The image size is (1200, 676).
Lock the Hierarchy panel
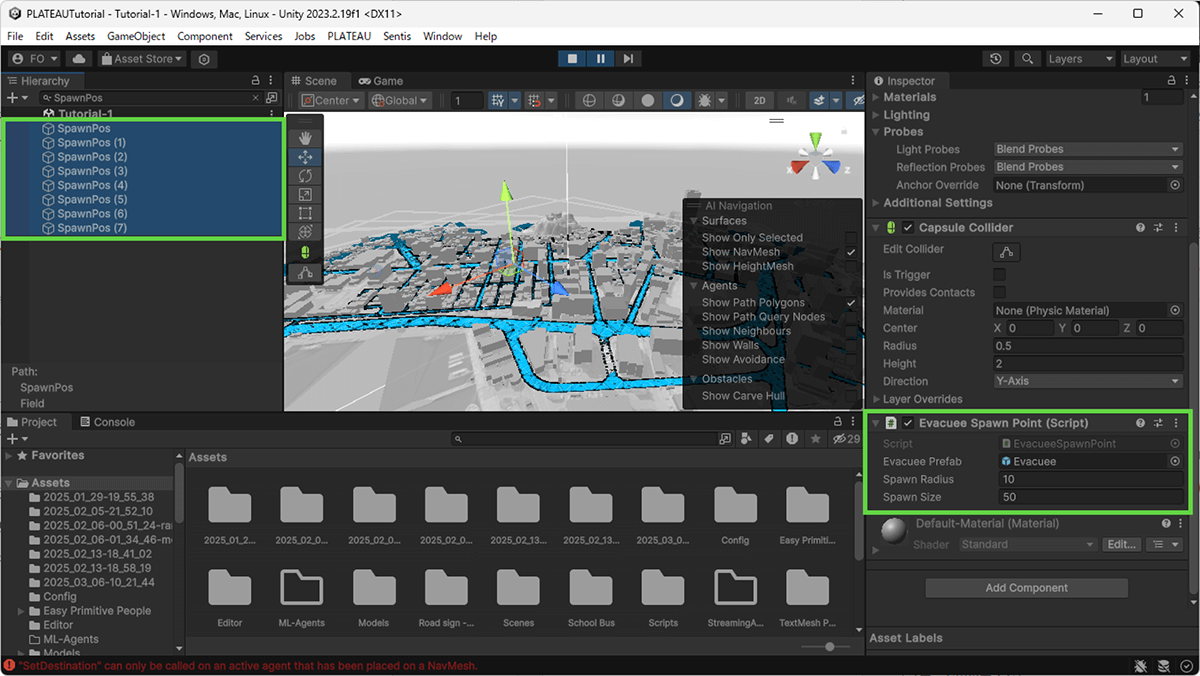pyautogui.click(x=255, y=81)
